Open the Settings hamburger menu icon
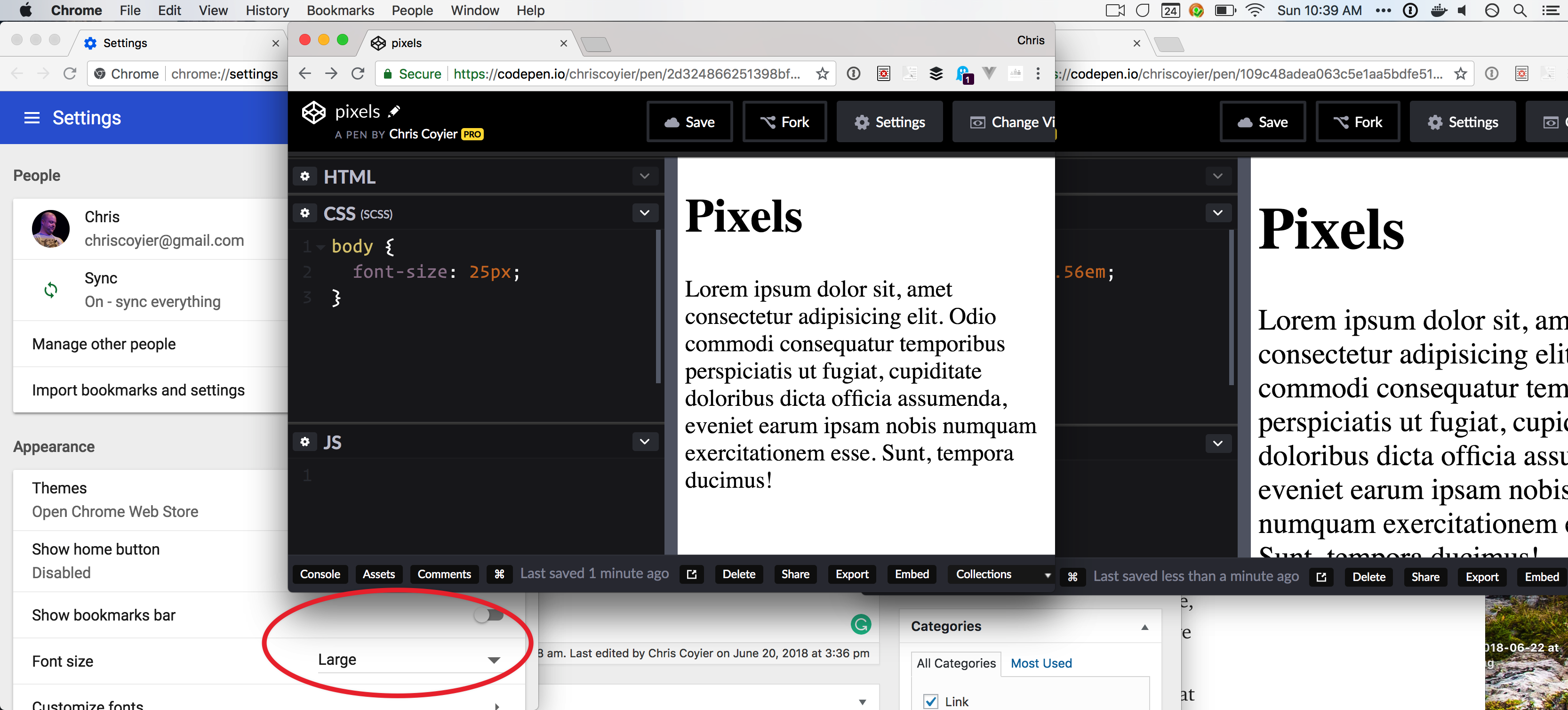The image size is (1568, 710). point(32,118)
